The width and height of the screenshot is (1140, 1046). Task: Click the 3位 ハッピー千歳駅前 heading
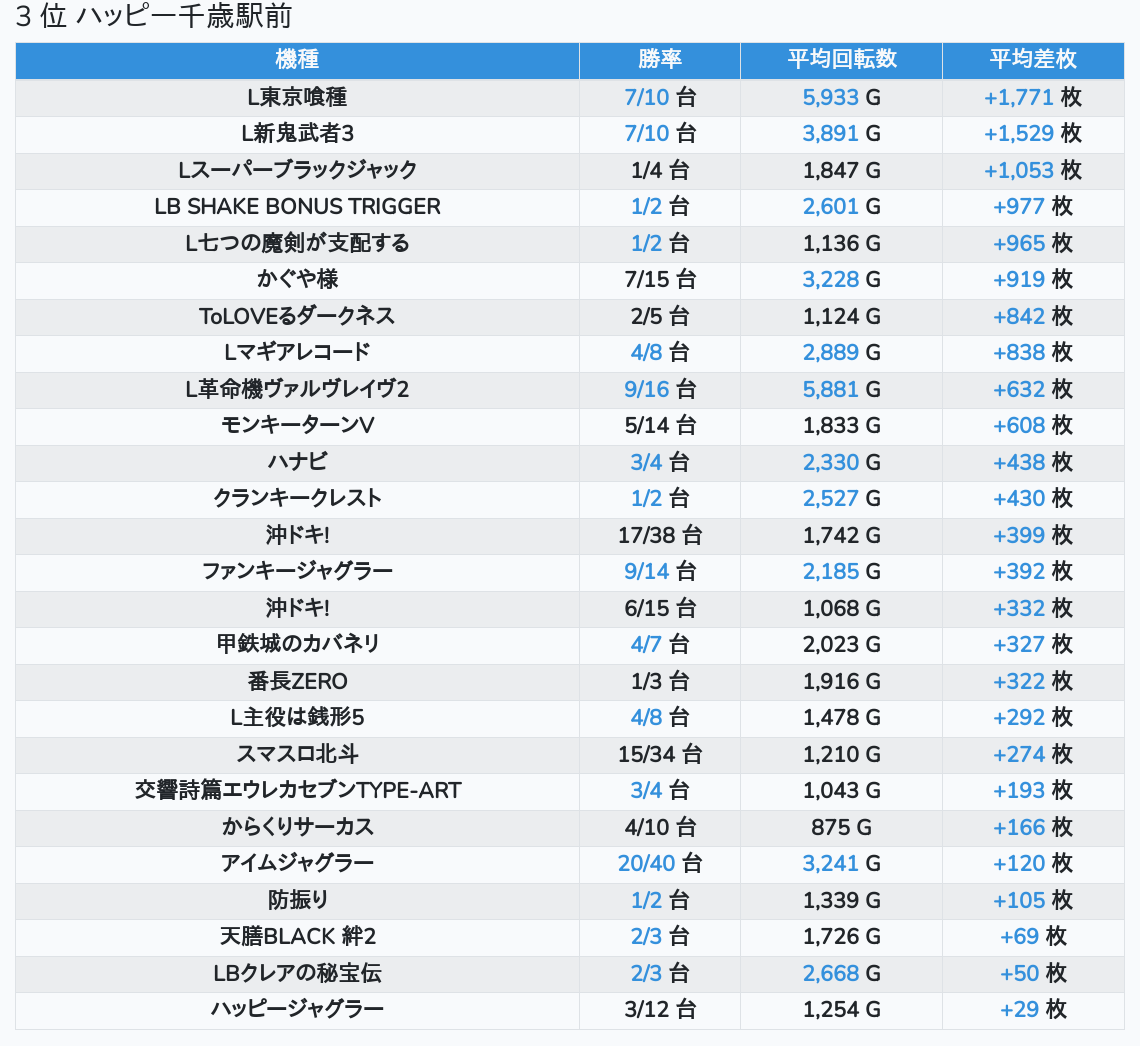tap(153, 17)
